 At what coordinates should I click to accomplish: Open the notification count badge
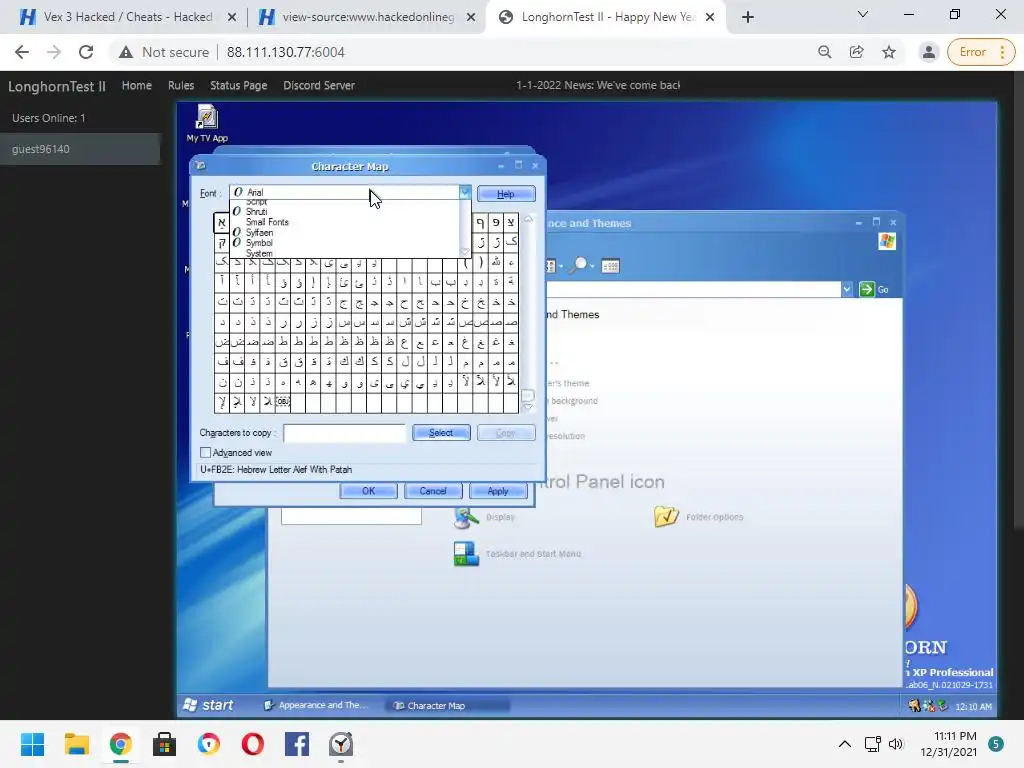[x=996, y=744]
